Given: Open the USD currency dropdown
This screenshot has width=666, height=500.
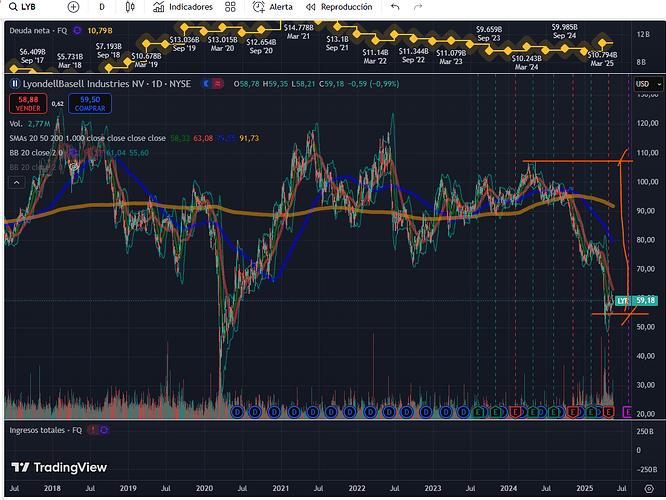Looking at the screenshot, I should 647,84.
